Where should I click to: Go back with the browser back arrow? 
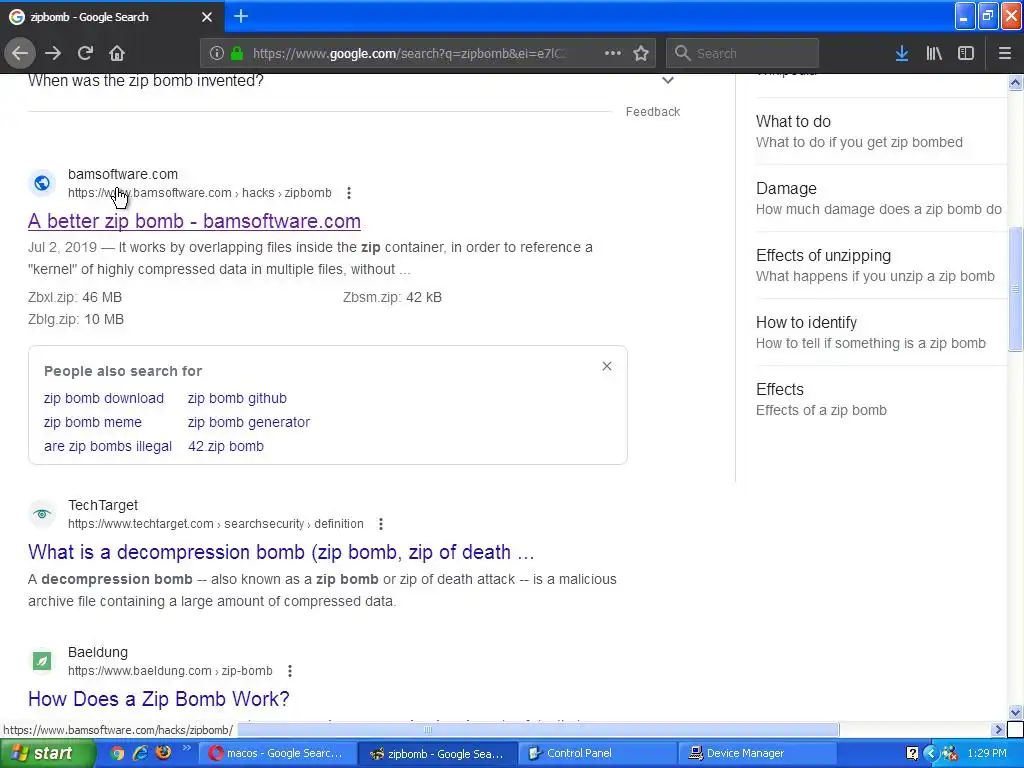[20, 53]
